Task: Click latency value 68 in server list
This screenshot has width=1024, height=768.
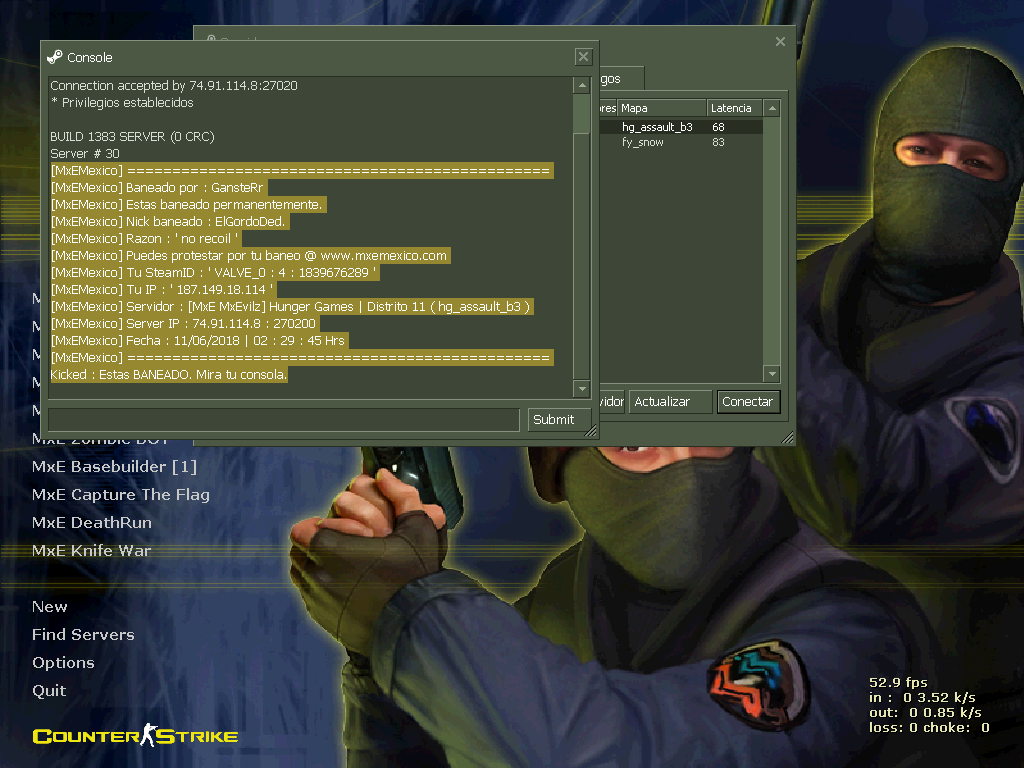Action: 718,127
